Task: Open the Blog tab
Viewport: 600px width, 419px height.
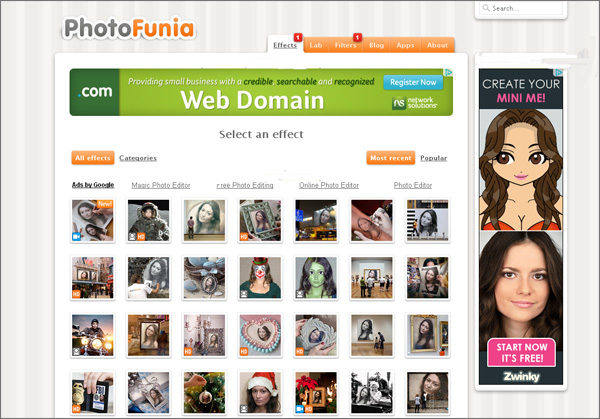Action: click(376, 45)
